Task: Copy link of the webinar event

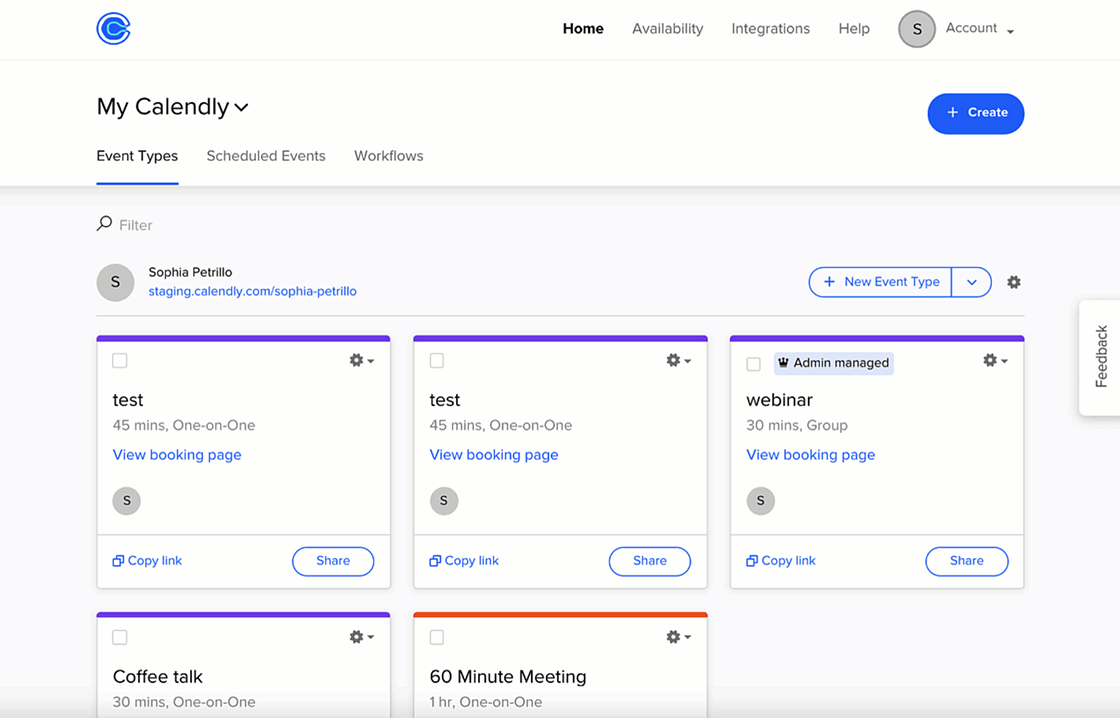Action: (781, 561)
